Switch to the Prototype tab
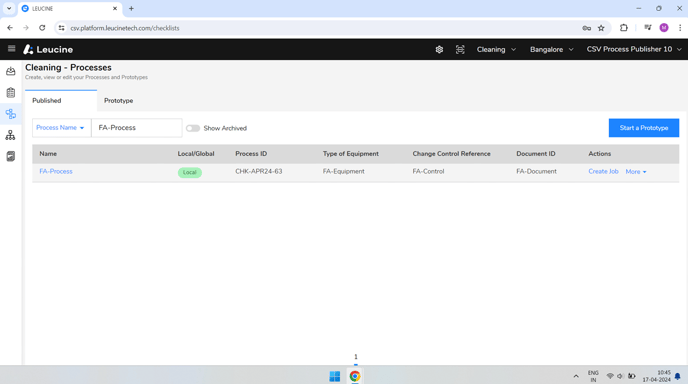This screenshot has height=384, width=688. tap(118, 100)
